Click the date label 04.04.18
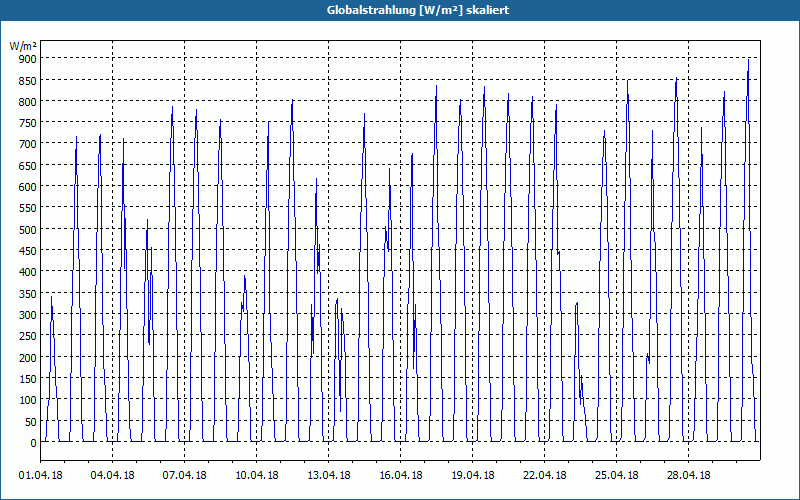 click(x=113, y=476)
